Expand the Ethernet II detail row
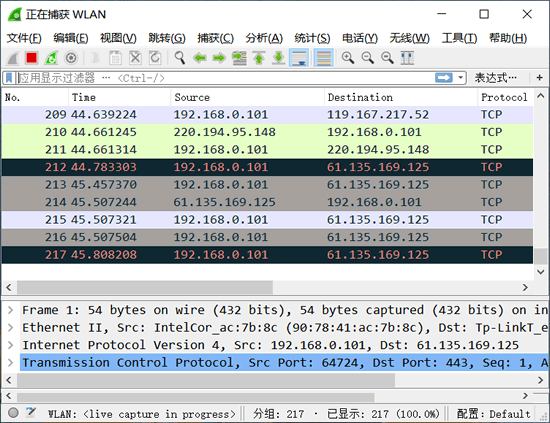Viewport: 550px width, 423px height. point(11,328)
